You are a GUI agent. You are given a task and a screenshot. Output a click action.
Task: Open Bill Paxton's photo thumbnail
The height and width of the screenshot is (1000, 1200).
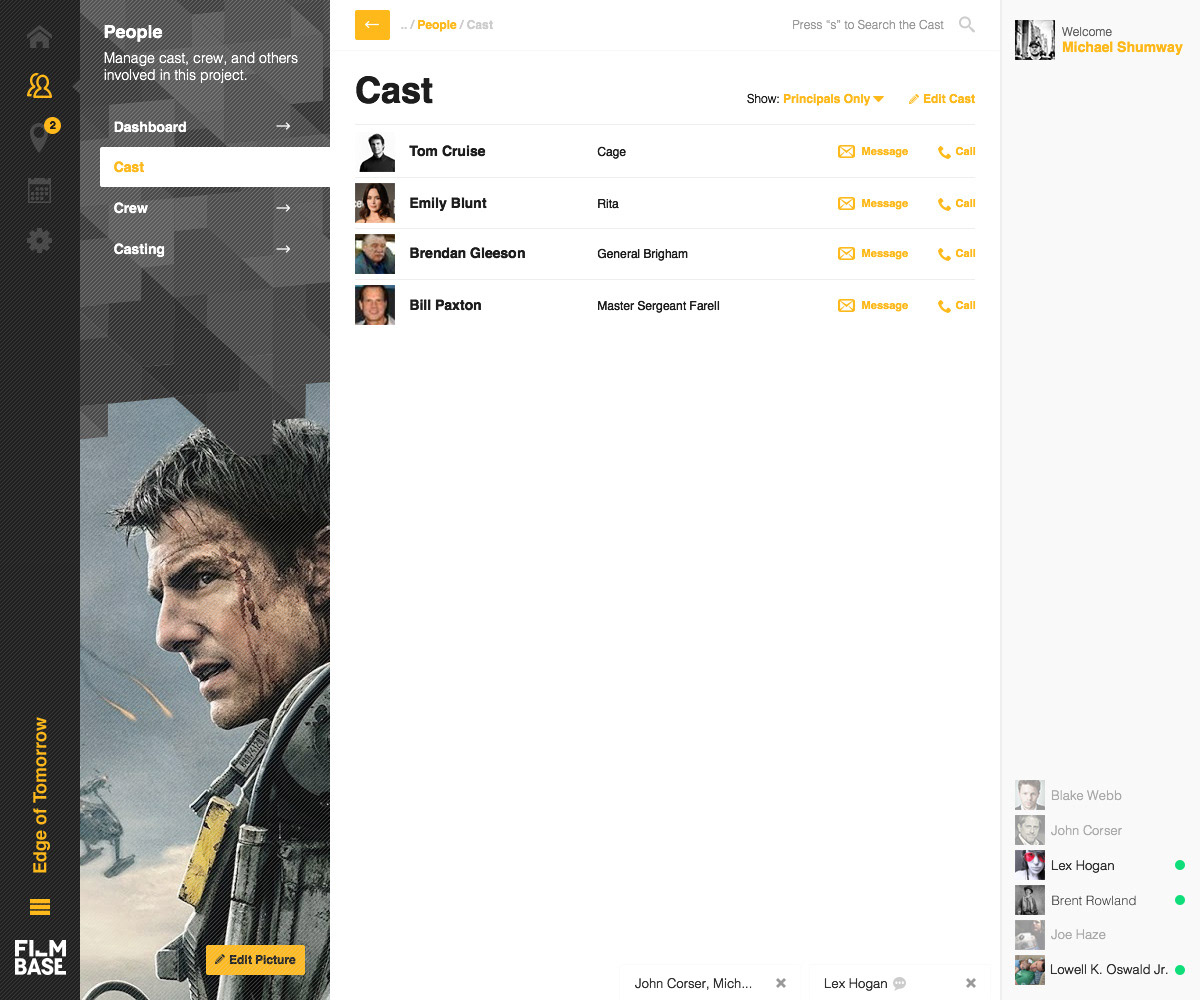click(x=375, y=305)
